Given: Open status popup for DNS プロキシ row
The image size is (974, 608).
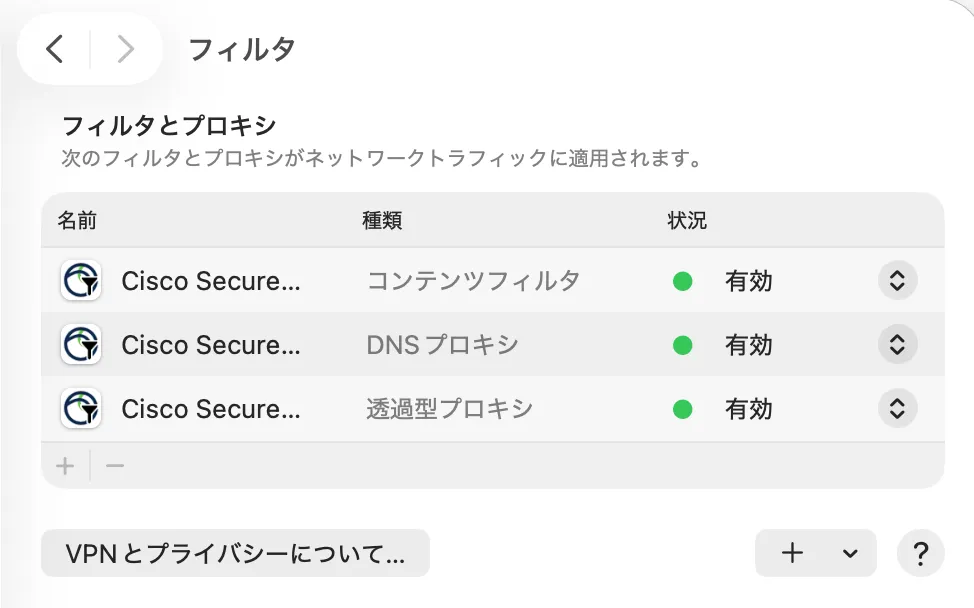Looking at the screenshot, I should coord(897,345).
